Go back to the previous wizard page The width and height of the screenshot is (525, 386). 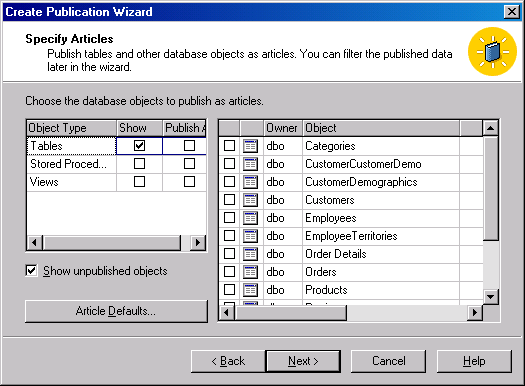tap(228, 361)
